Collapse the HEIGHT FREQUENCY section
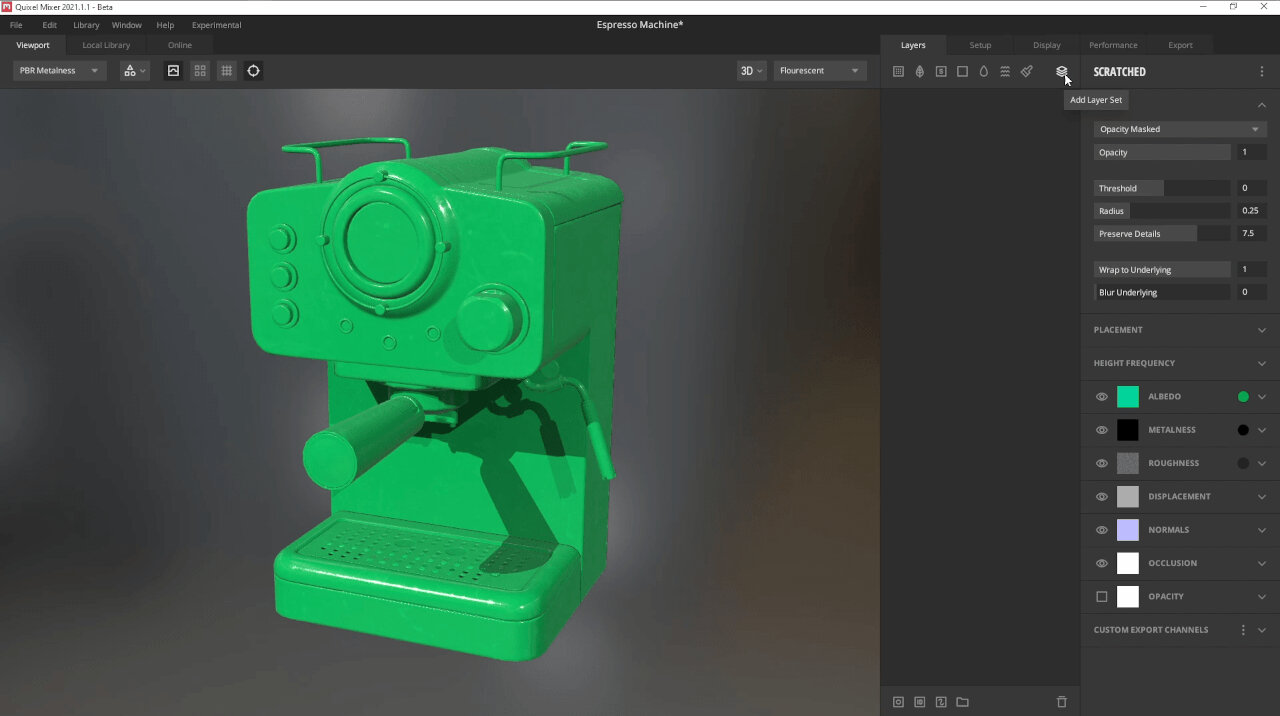This screenshot has height=716, width=1280. (x=1178, y=363)
